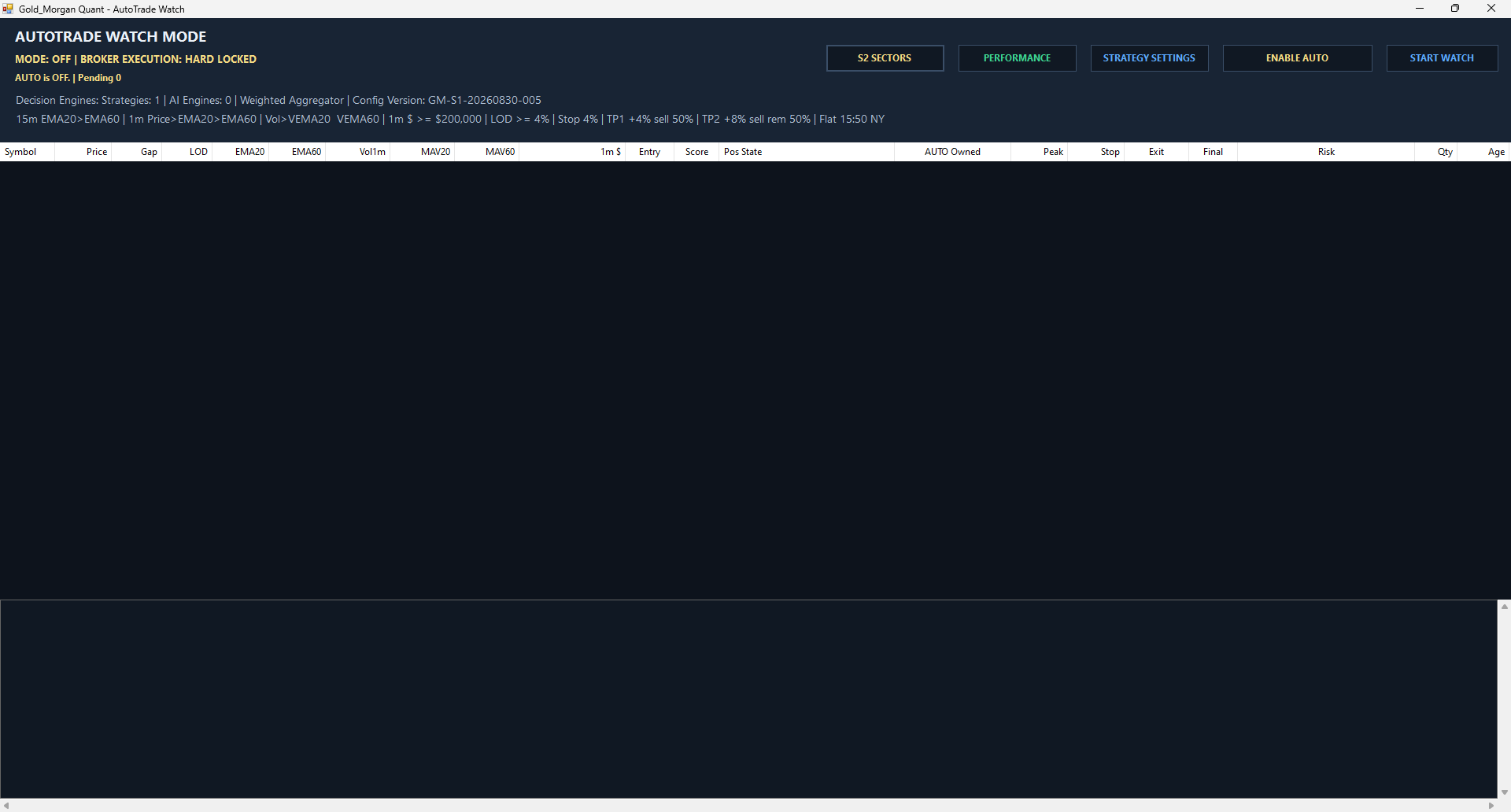Sort by the Symbol column header

point(28,152)
